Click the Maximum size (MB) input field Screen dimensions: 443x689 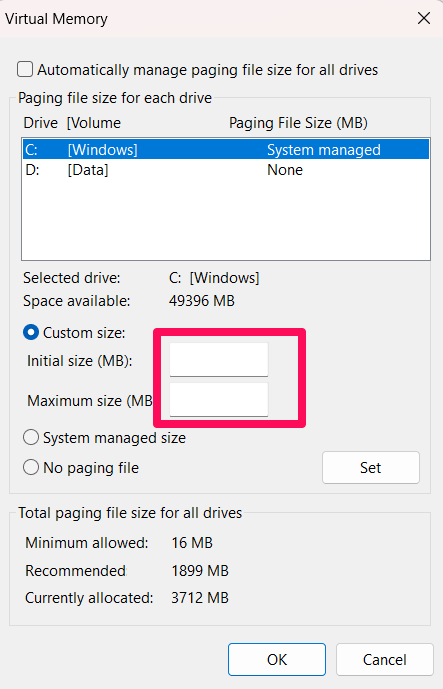[x=219, y=399]
